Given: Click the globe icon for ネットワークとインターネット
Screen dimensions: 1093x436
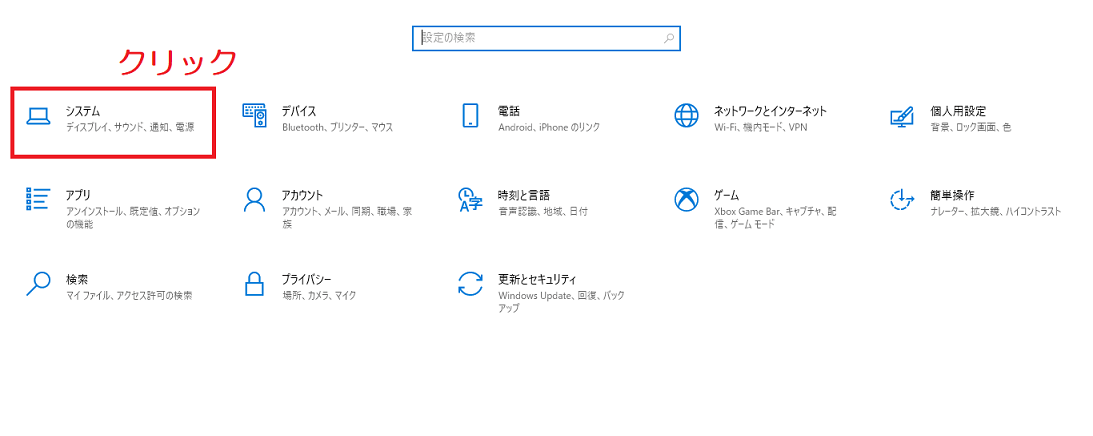Looking at the screenshot, I should 686,116.
